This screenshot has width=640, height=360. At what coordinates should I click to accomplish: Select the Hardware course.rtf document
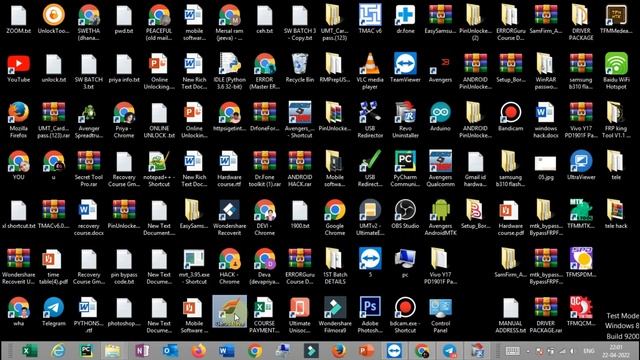[x=229, y=169]
